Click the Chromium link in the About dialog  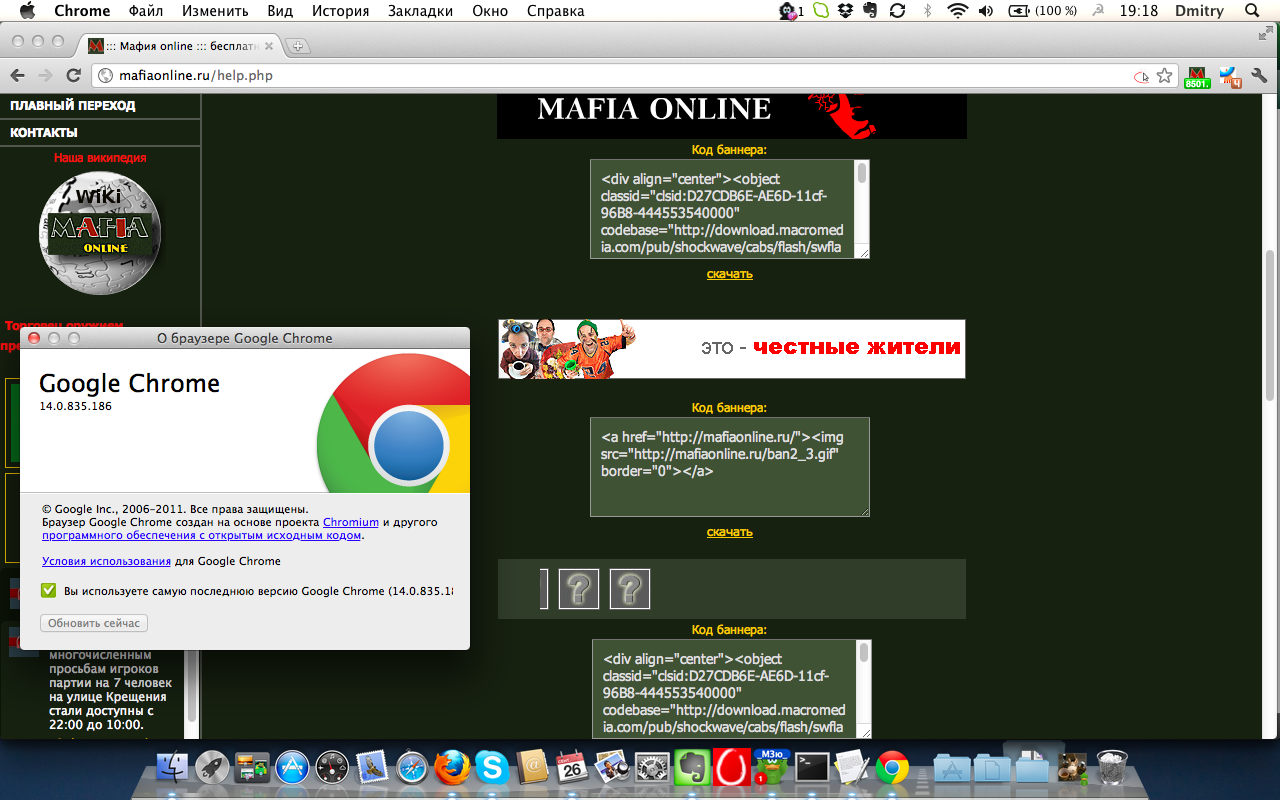350,522
